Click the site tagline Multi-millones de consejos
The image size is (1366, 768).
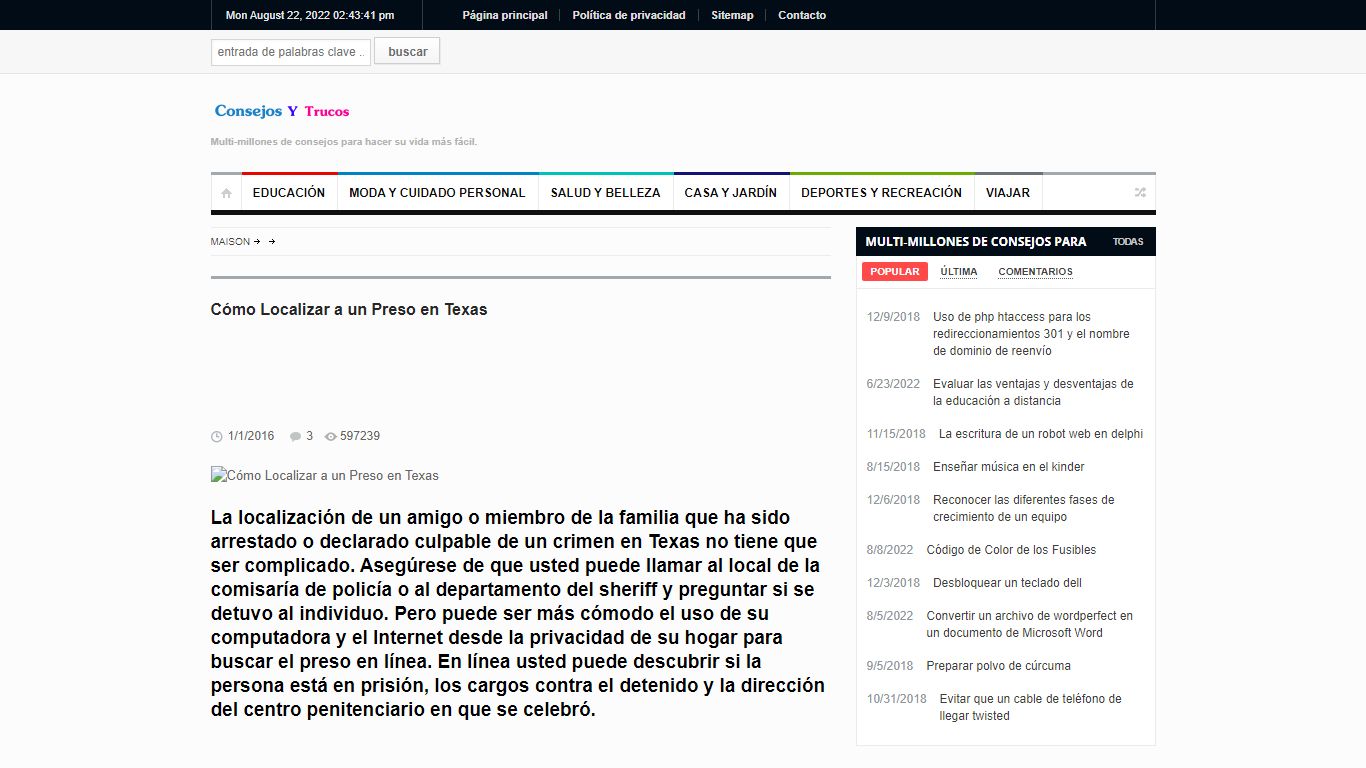coord(344,142)
